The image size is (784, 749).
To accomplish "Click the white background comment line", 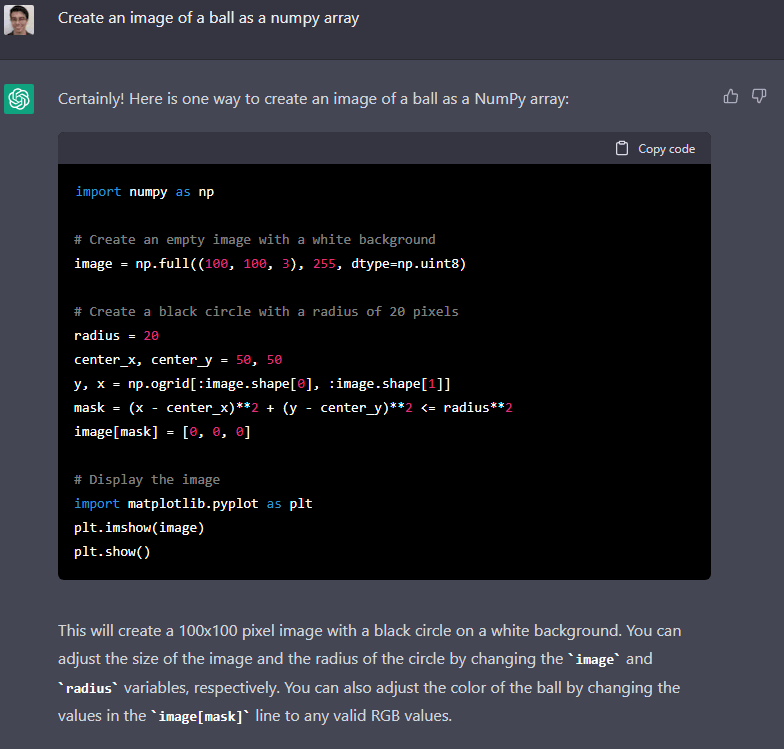I will (255, 239).
